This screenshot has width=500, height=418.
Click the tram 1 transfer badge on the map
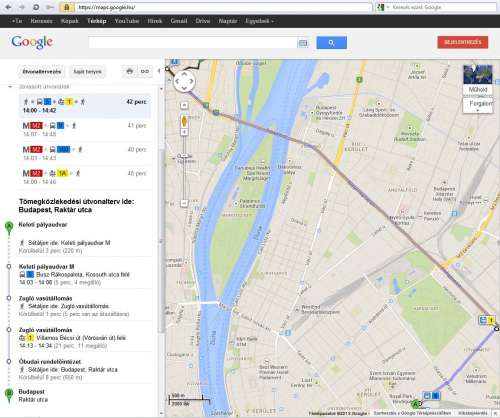pyautogui.click(x=487, y=320)
